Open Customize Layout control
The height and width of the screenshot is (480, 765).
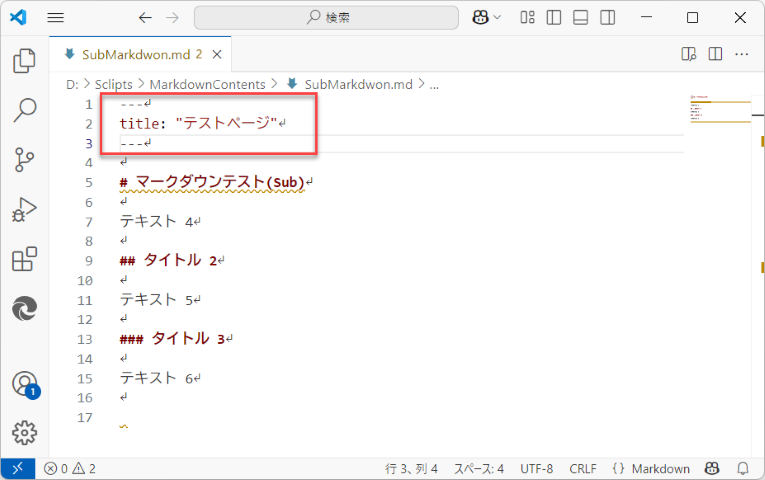click(x=527, y=18)
